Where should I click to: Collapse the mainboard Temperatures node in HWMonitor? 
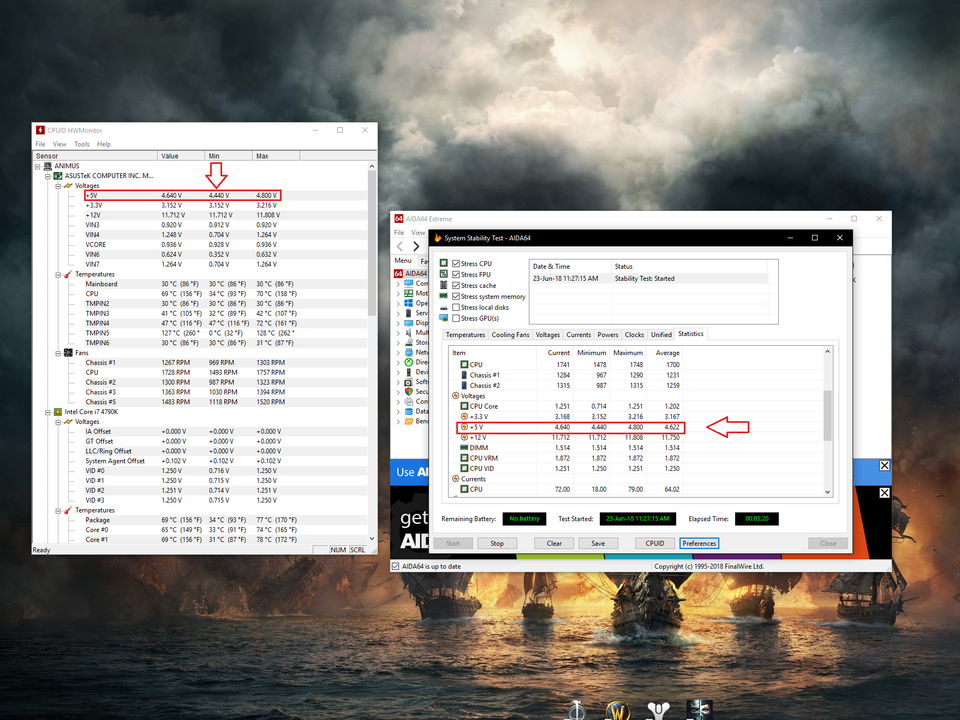pos(58,274)
